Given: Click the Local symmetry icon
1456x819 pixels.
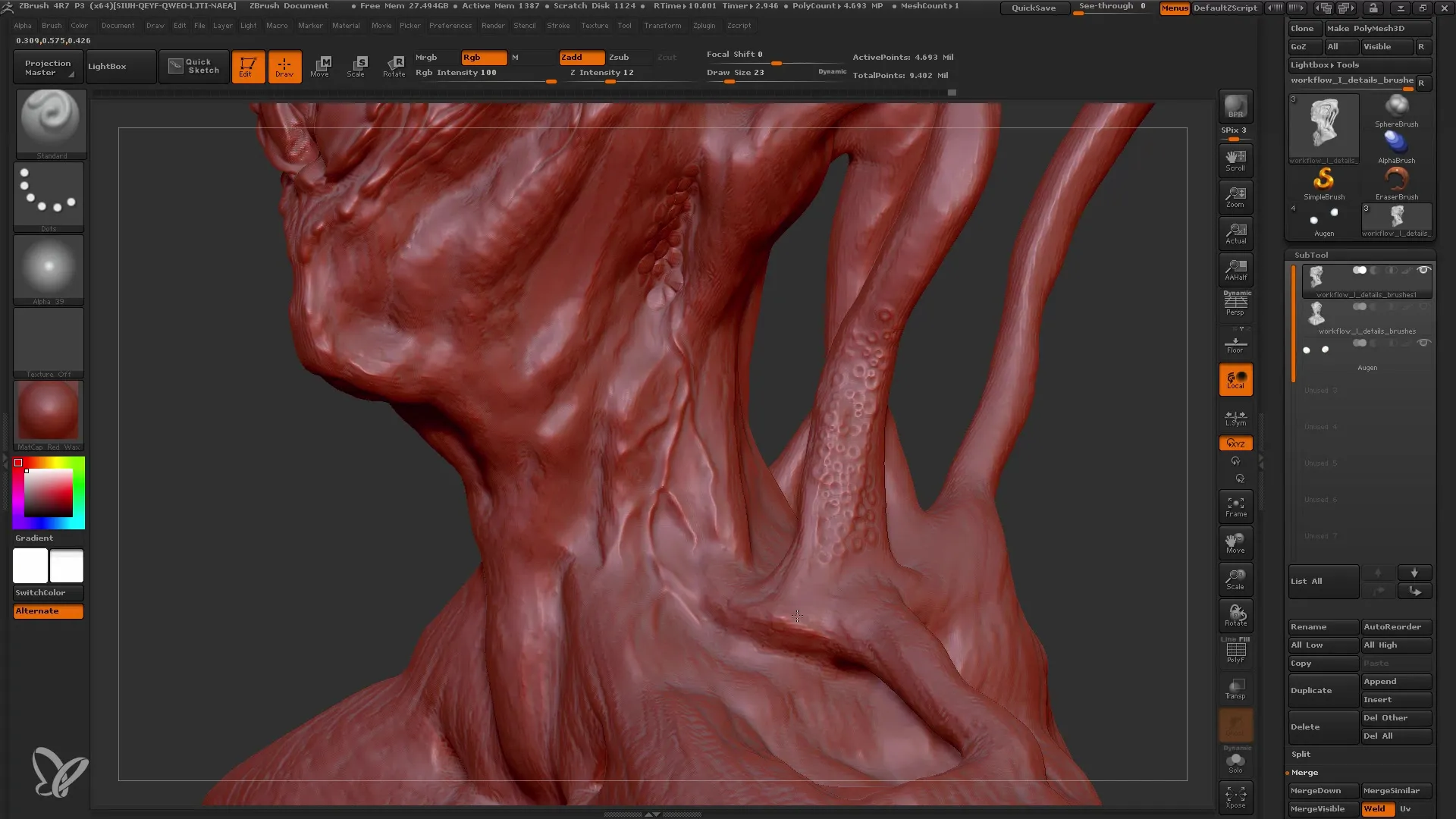Looking at the screenshot, I should [1235, 417].
